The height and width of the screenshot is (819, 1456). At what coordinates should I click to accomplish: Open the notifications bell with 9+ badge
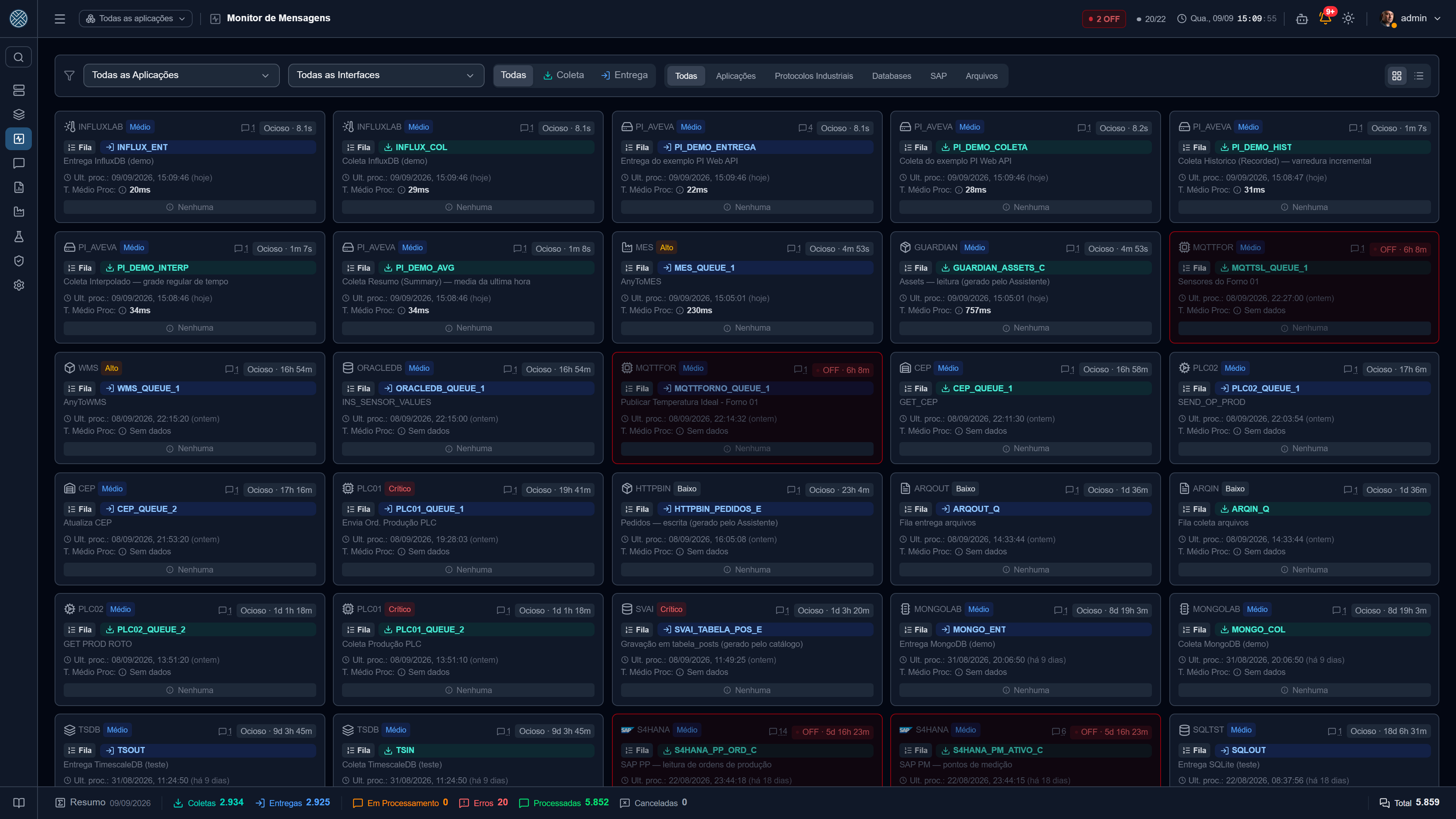pyautogui.click(x=1326, y=18)
